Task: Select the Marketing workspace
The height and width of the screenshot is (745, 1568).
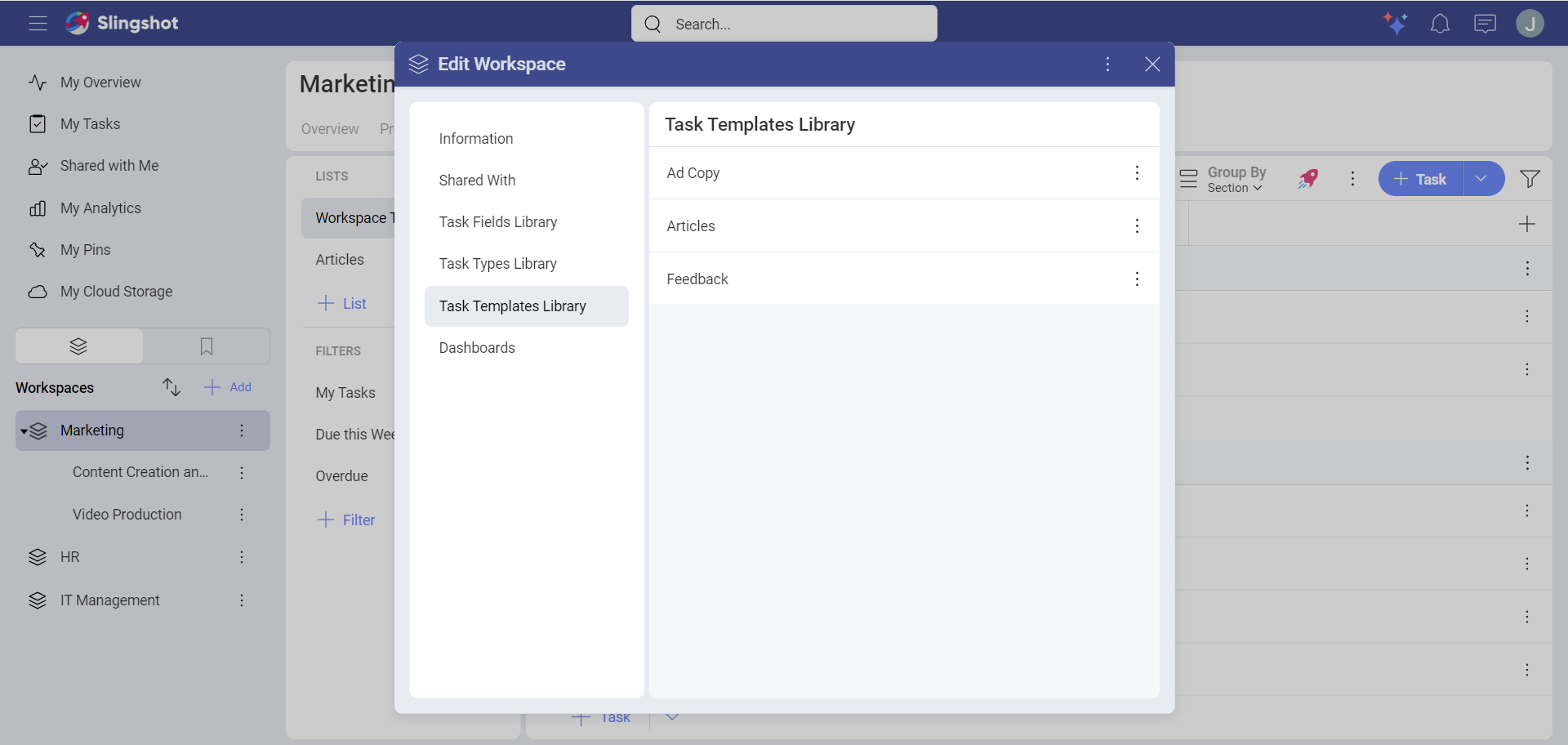Action: click(92, 430)
